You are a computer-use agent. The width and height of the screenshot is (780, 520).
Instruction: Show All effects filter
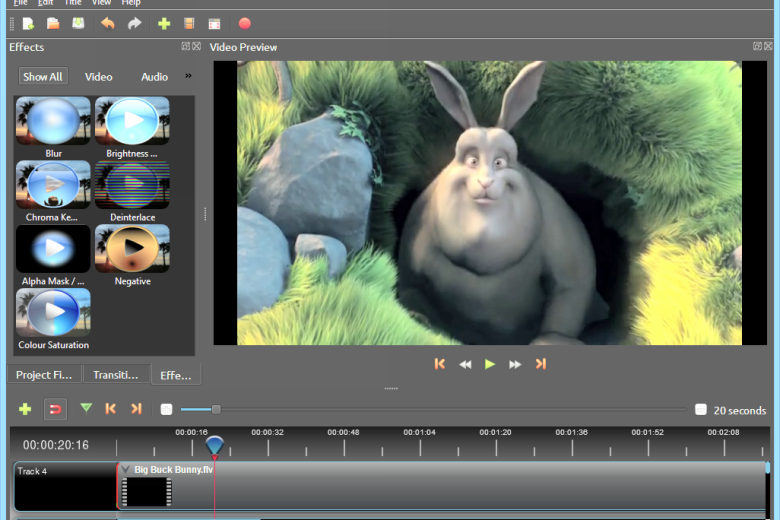[x=43, y=77]
